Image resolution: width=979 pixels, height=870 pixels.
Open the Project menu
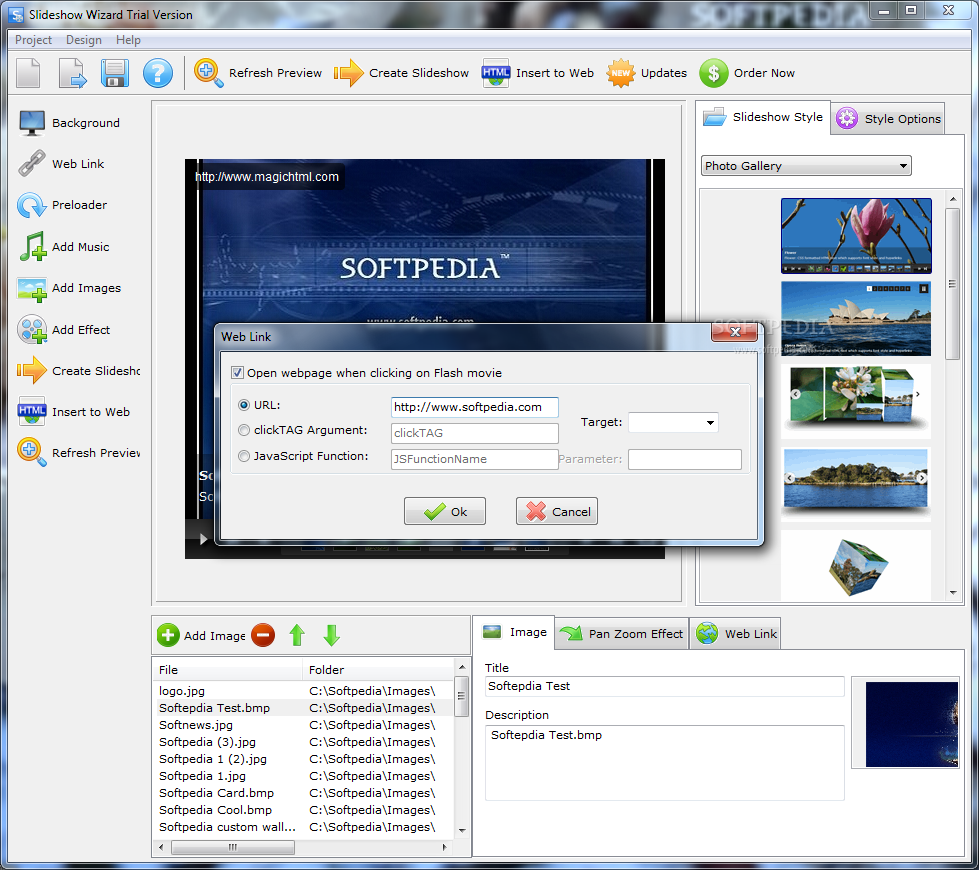pos(33,40)
